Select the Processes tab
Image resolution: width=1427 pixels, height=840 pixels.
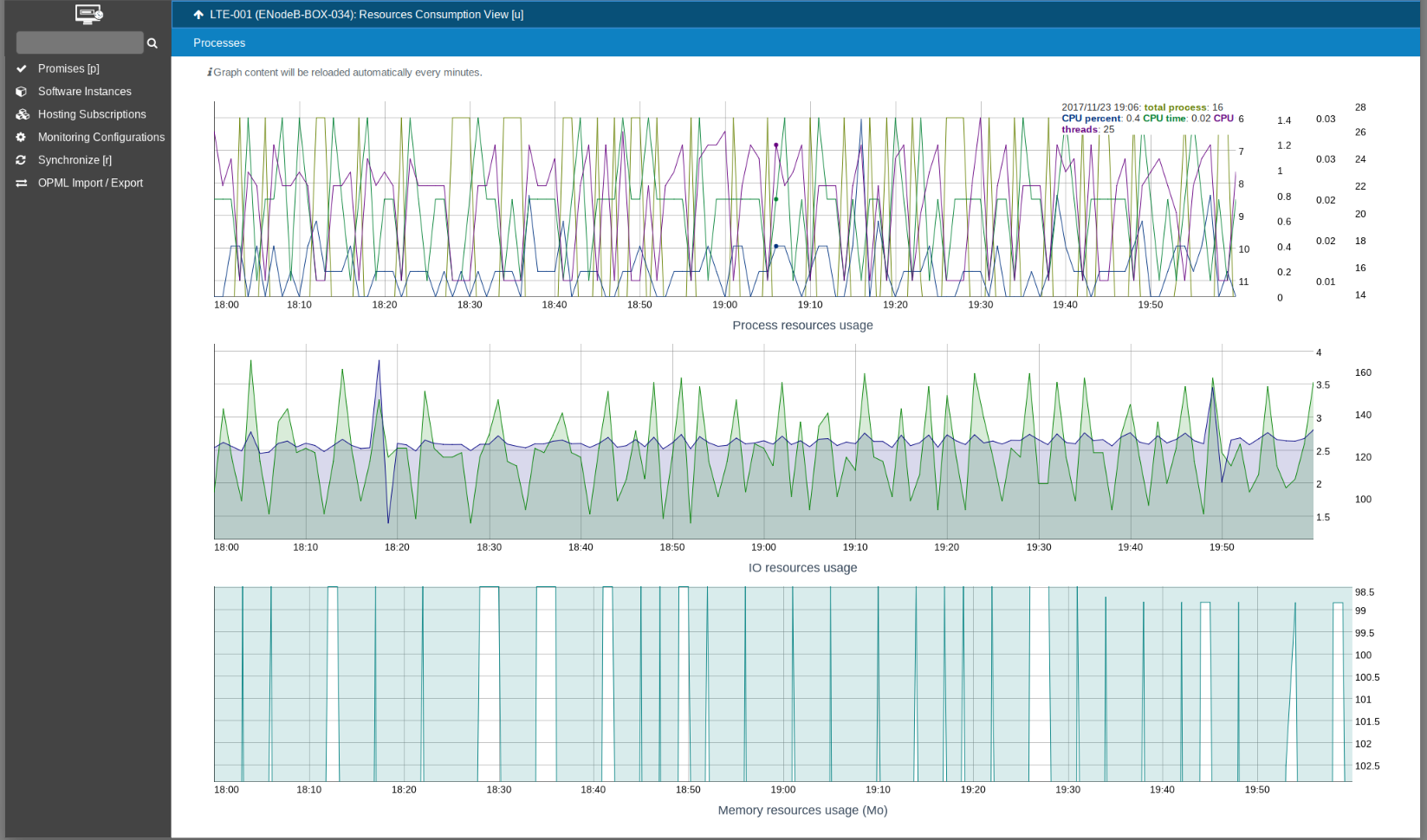[219, 42]
